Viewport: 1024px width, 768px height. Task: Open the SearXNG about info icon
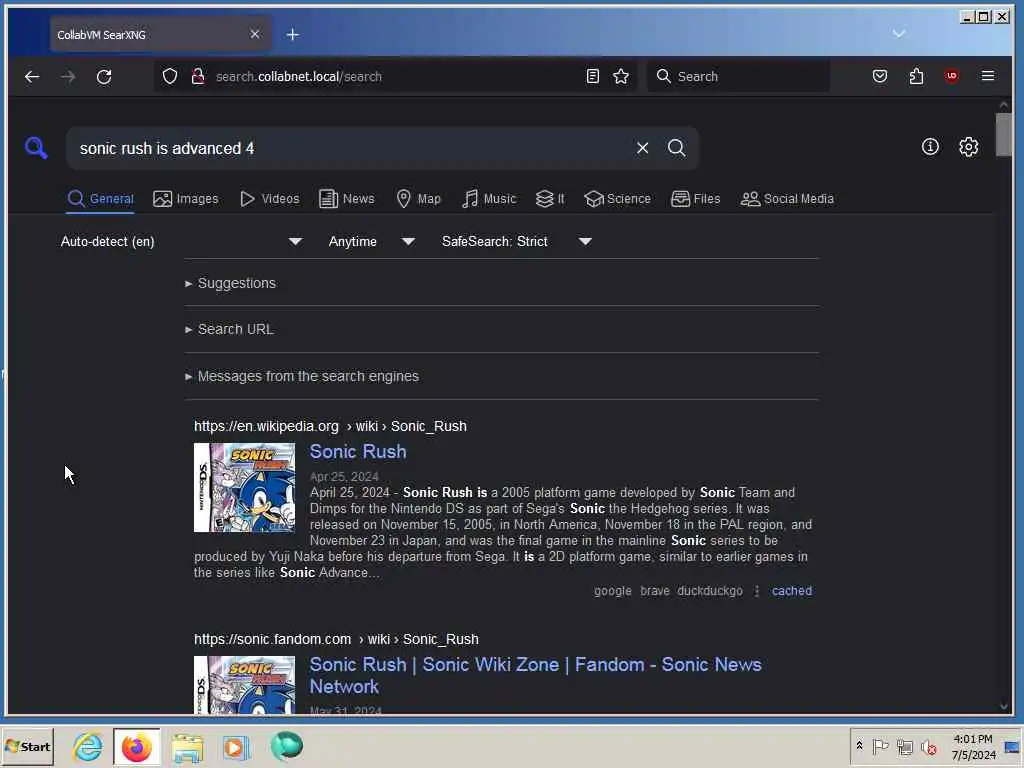click(x=930, y=146)
